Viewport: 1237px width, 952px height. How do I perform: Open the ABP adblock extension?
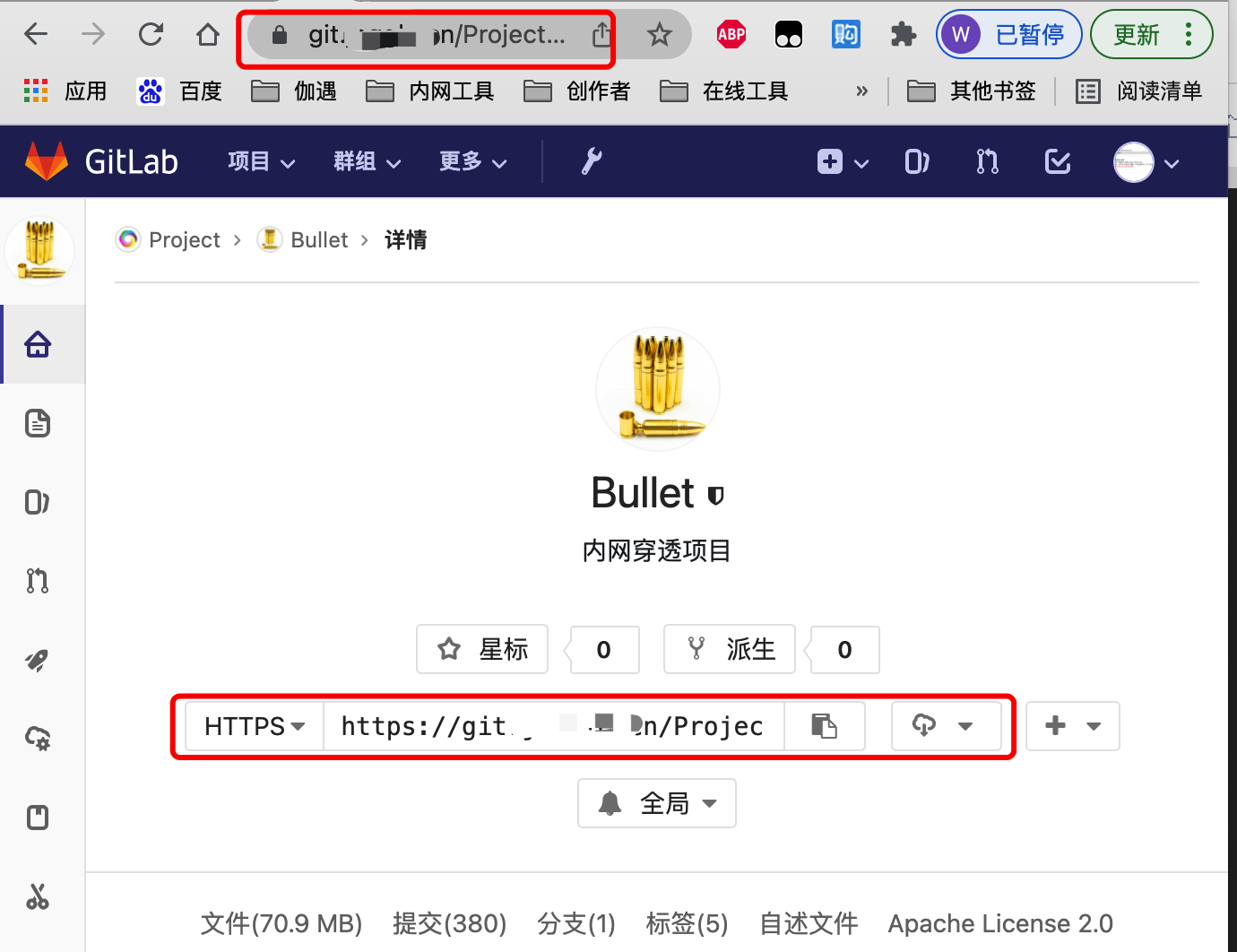731,35
